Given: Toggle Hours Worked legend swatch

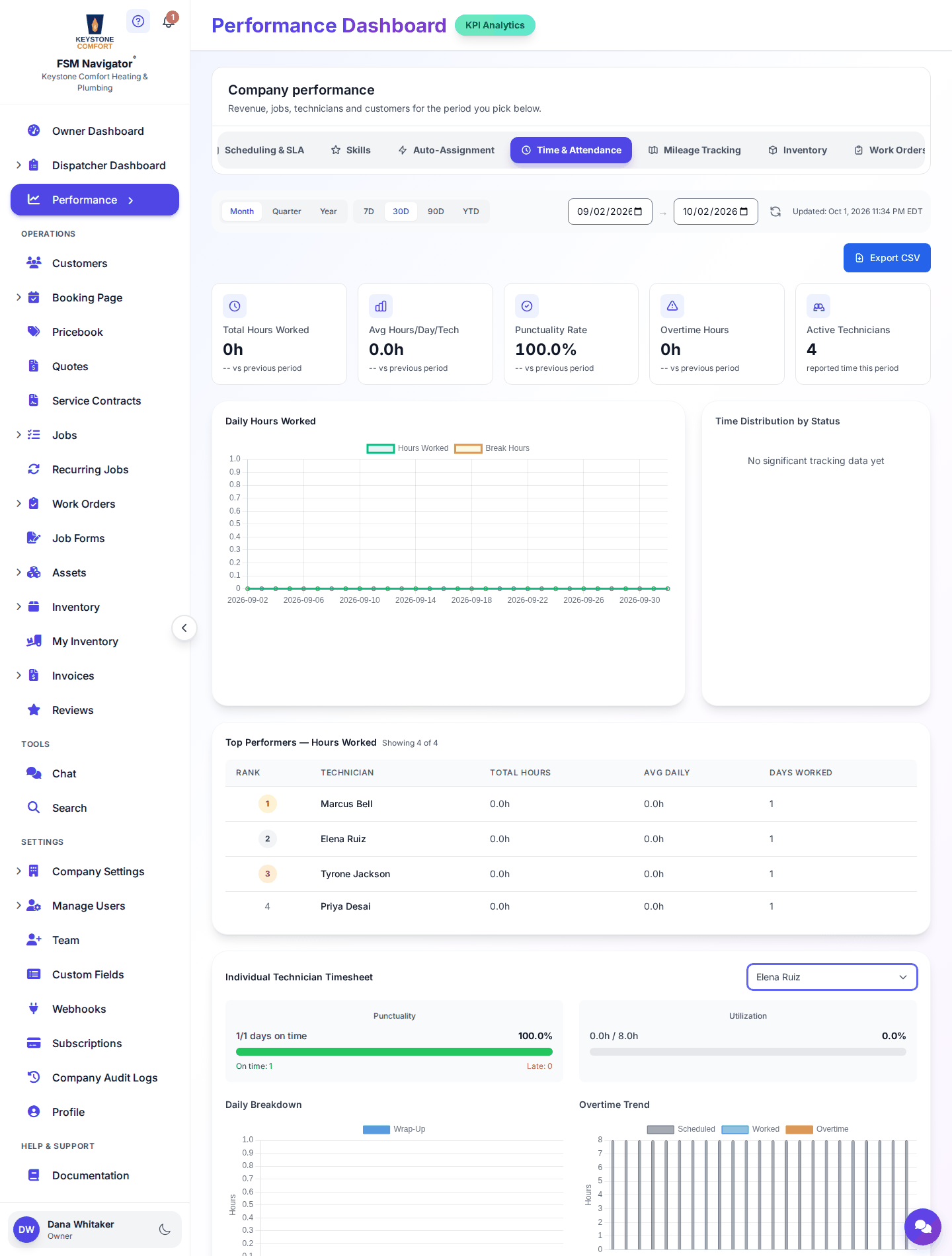Looking at the screenshot, I should (381, 448).
